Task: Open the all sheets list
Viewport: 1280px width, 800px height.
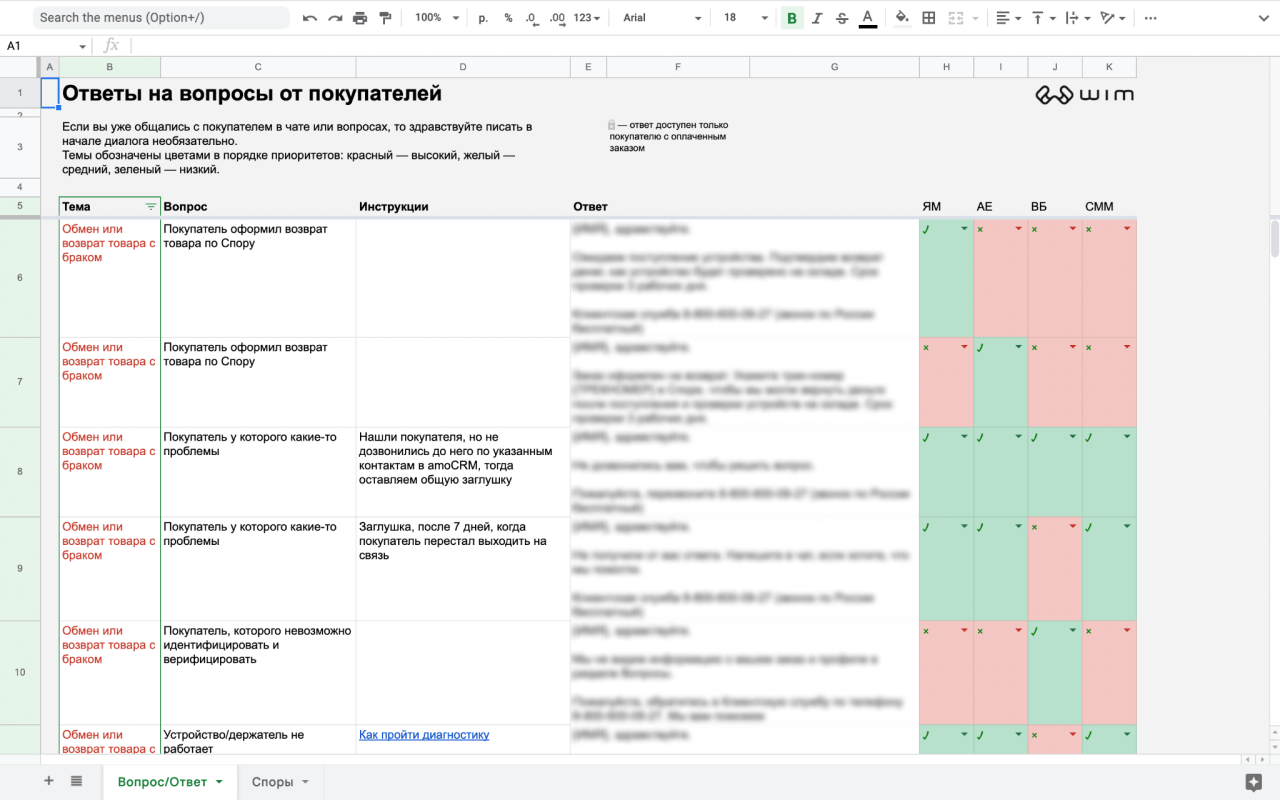Action: point(77,781)
